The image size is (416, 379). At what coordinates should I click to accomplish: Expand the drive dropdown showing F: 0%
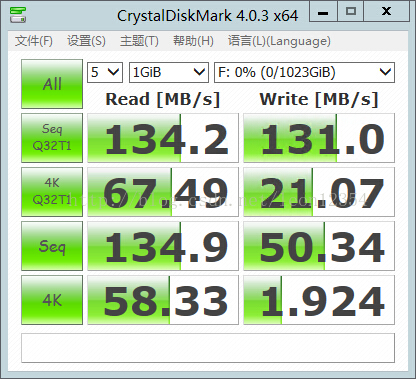tap(304, 72)
